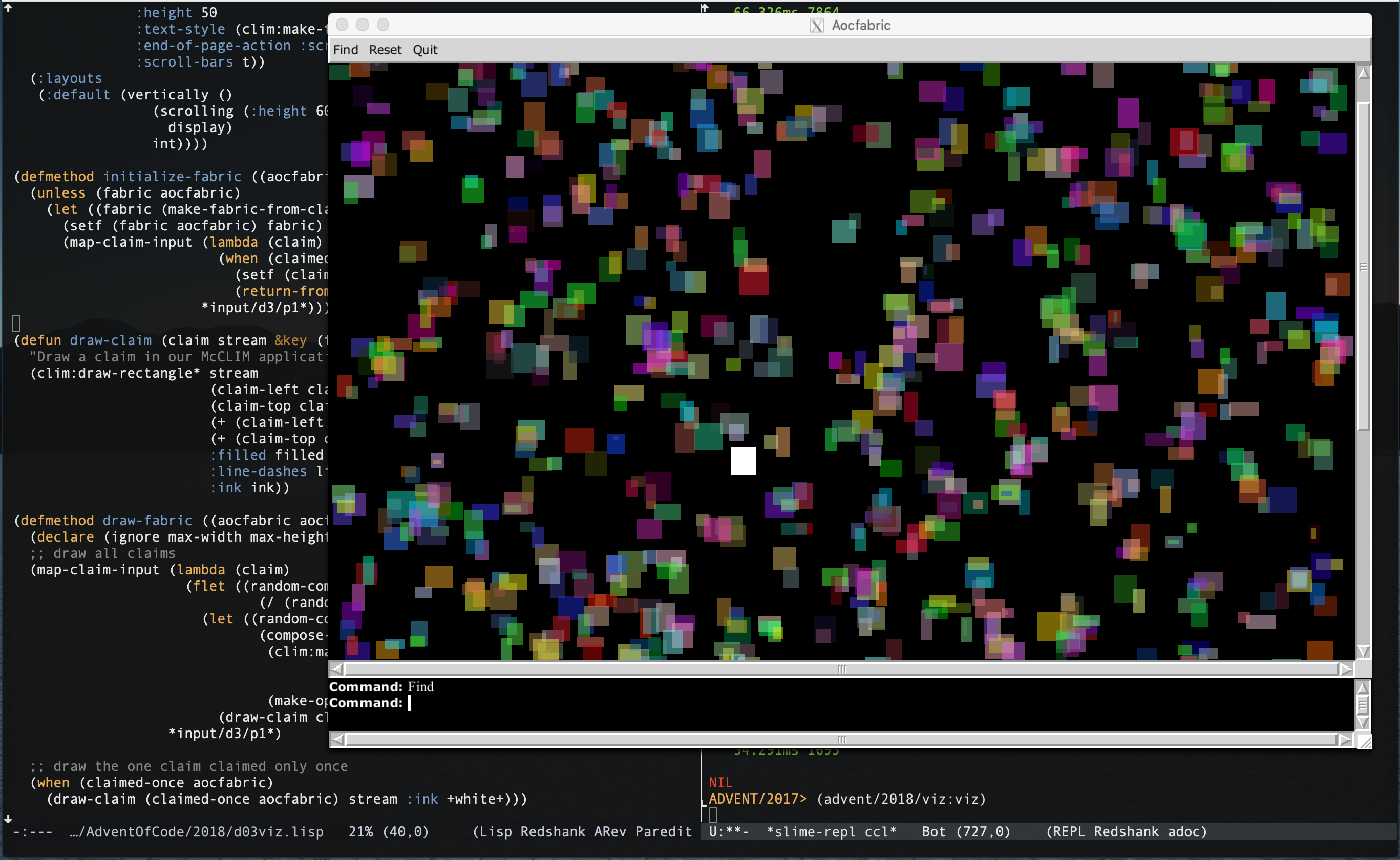Click the fabric view scroll-left arrow
This screenshot has height=860, width=1400.
337,670
